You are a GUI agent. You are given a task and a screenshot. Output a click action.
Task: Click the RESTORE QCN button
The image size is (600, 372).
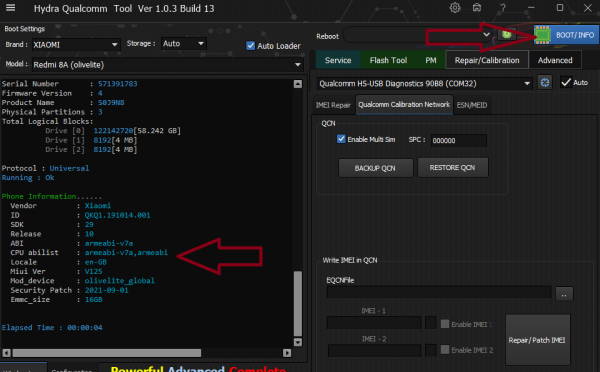[x=452, y=168]
